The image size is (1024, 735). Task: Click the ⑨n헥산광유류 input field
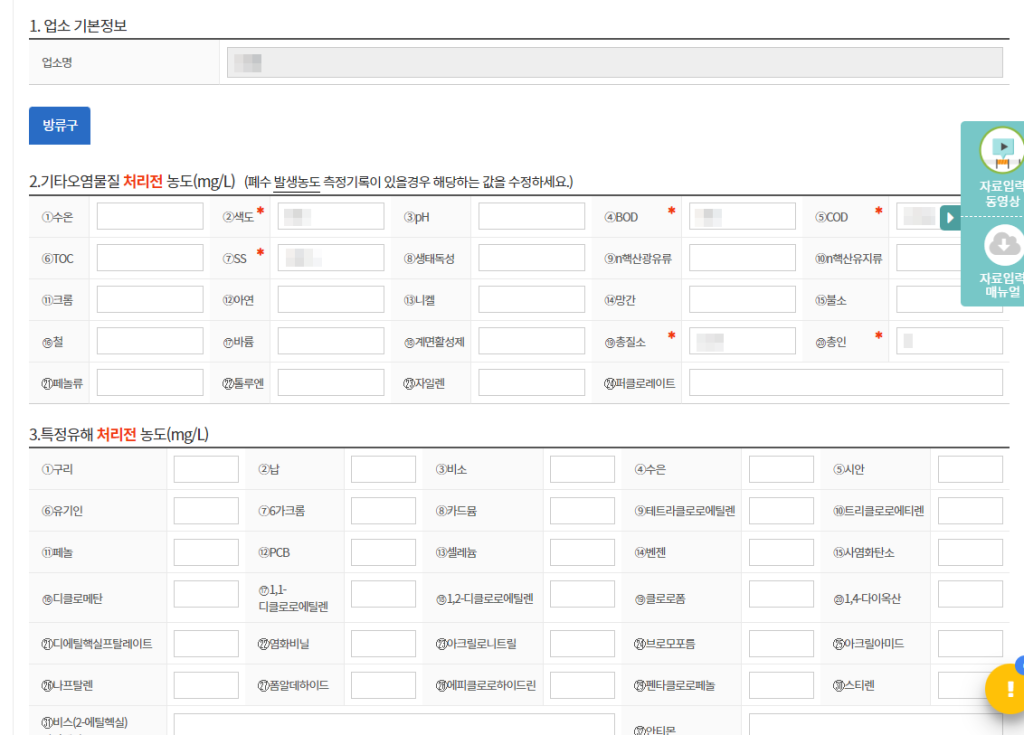coord(743,258)
